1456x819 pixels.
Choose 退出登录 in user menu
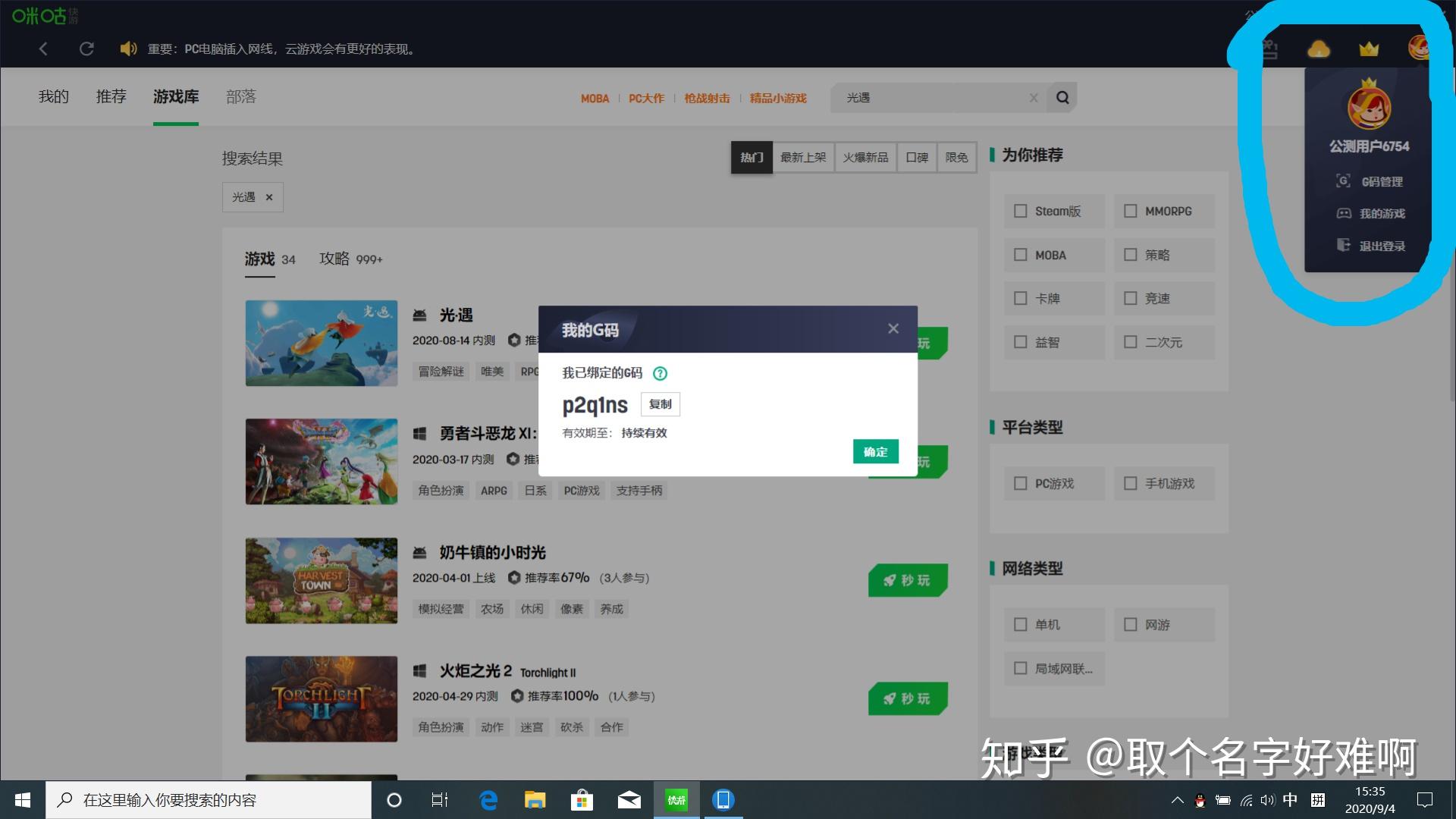coord(1370,246)
